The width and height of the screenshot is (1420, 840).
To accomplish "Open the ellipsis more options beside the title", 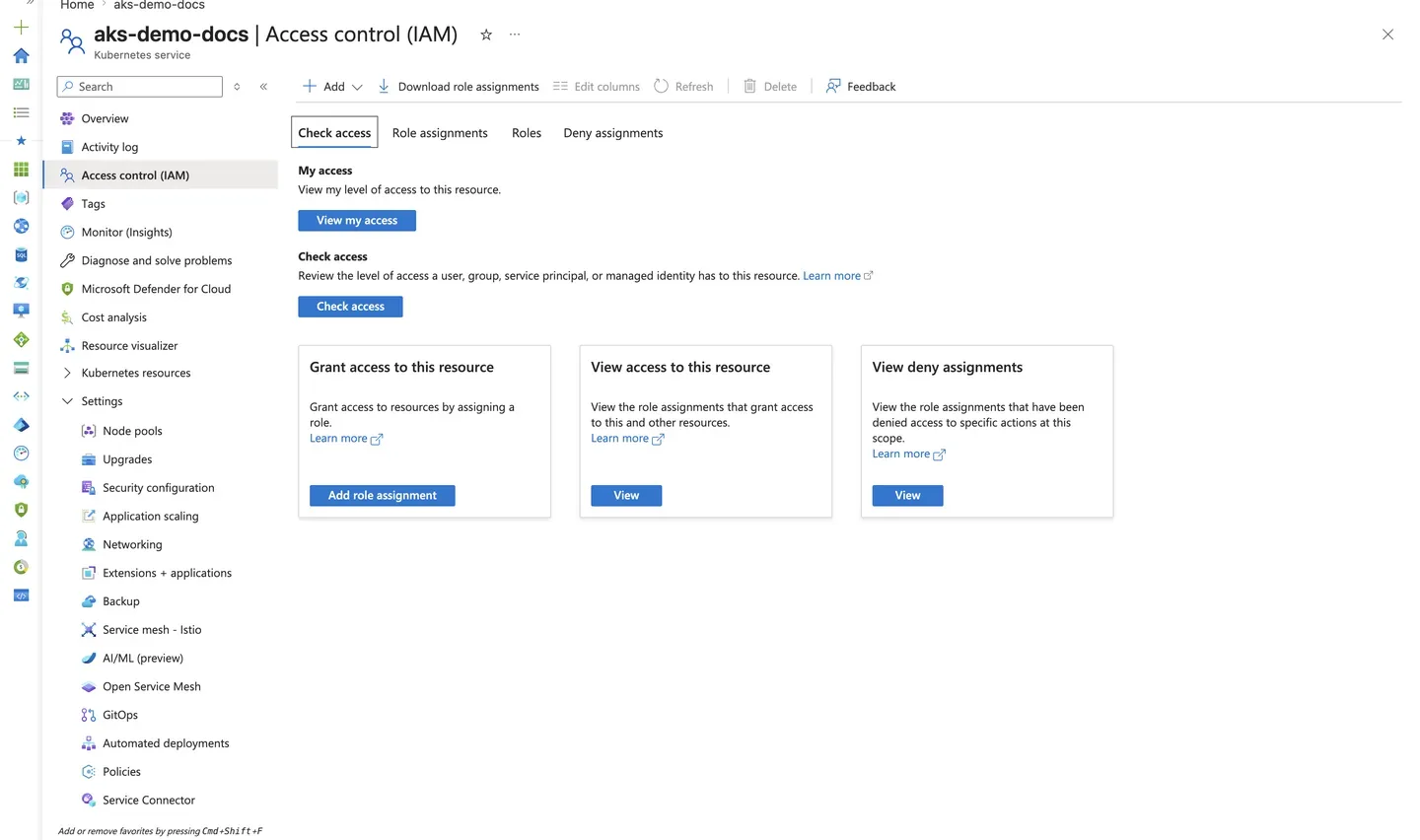I will click(x=515, y=35).
